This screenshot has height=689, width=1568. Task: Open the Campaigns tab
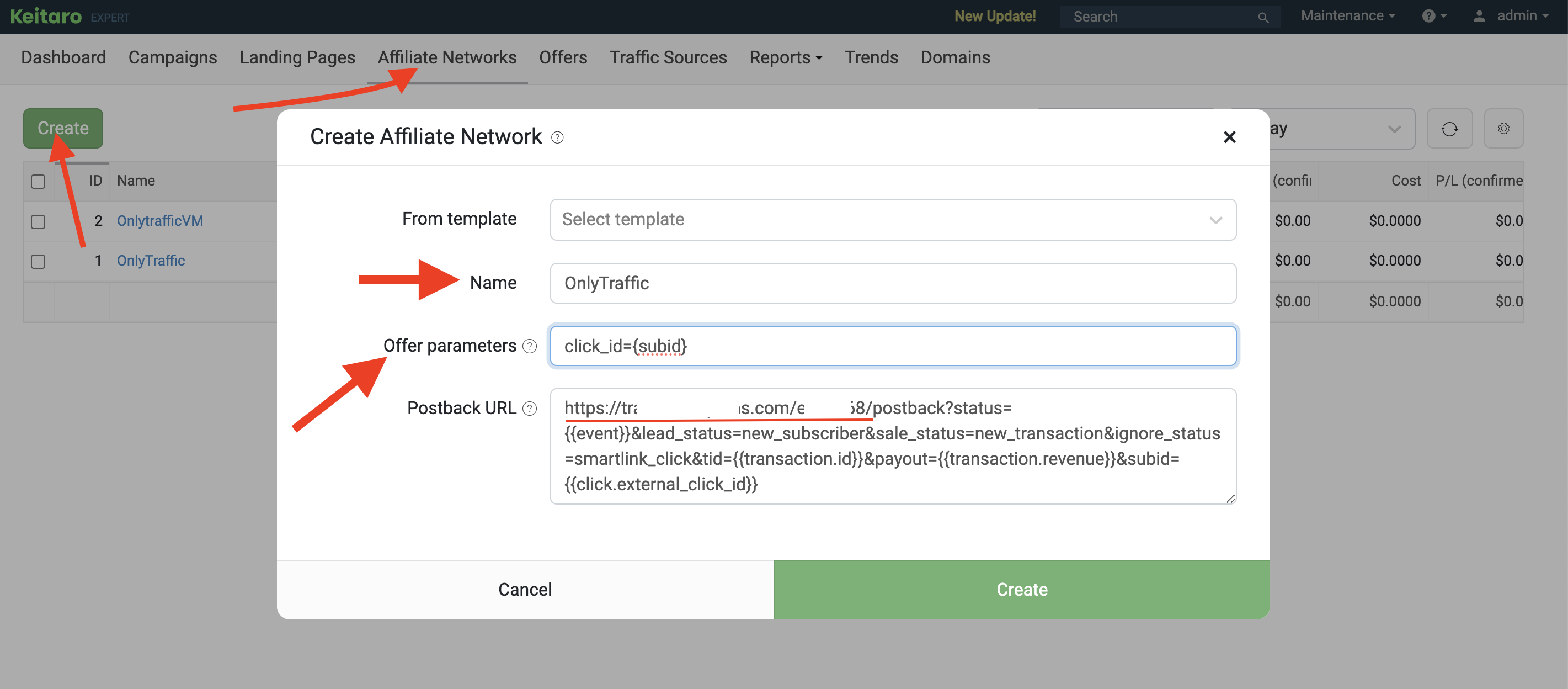click(172, 58)
